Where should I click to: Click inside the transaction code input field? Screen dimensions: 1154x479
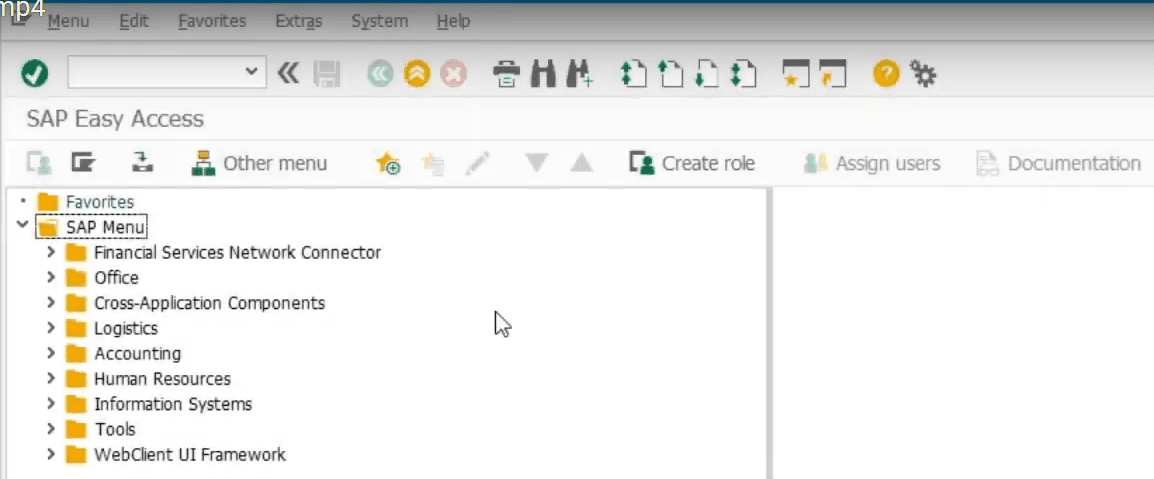coord(155,72)
